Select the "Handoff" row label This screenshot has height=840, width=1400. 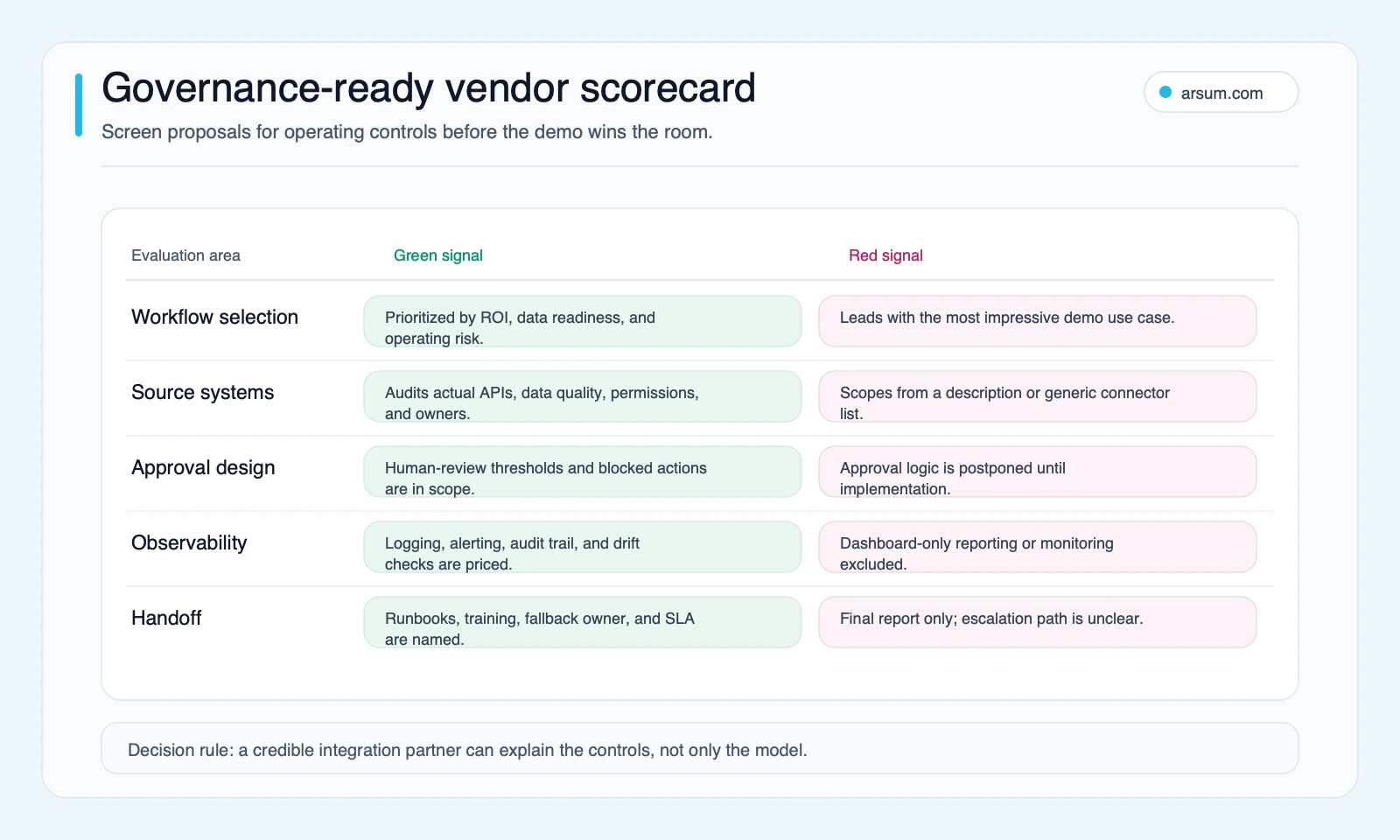(x=166, y=618)
